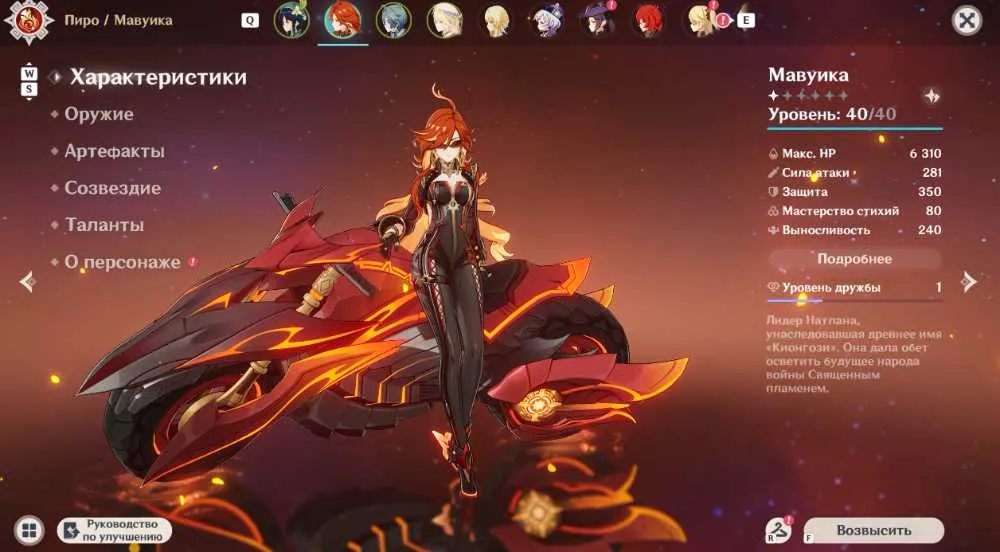Open the outfit hanger icon
1000x552 pixels.
[x=779, y=530]
